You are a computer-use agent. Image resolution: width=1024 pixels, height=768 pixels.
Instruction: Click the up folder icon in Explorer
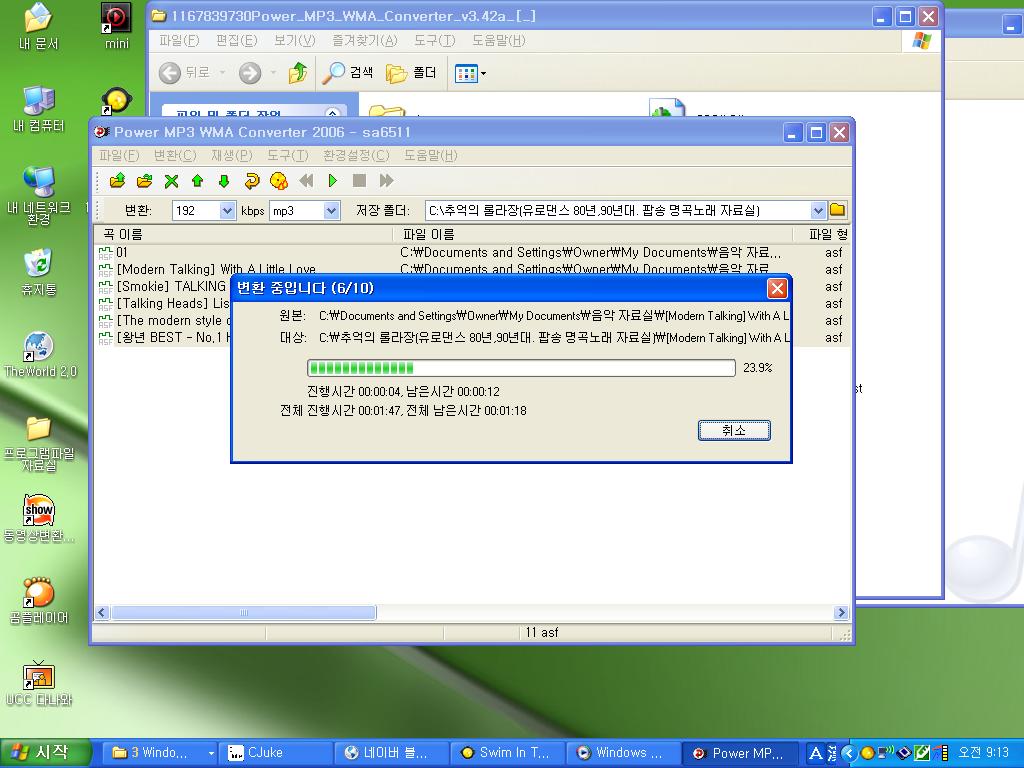(298, 72)
